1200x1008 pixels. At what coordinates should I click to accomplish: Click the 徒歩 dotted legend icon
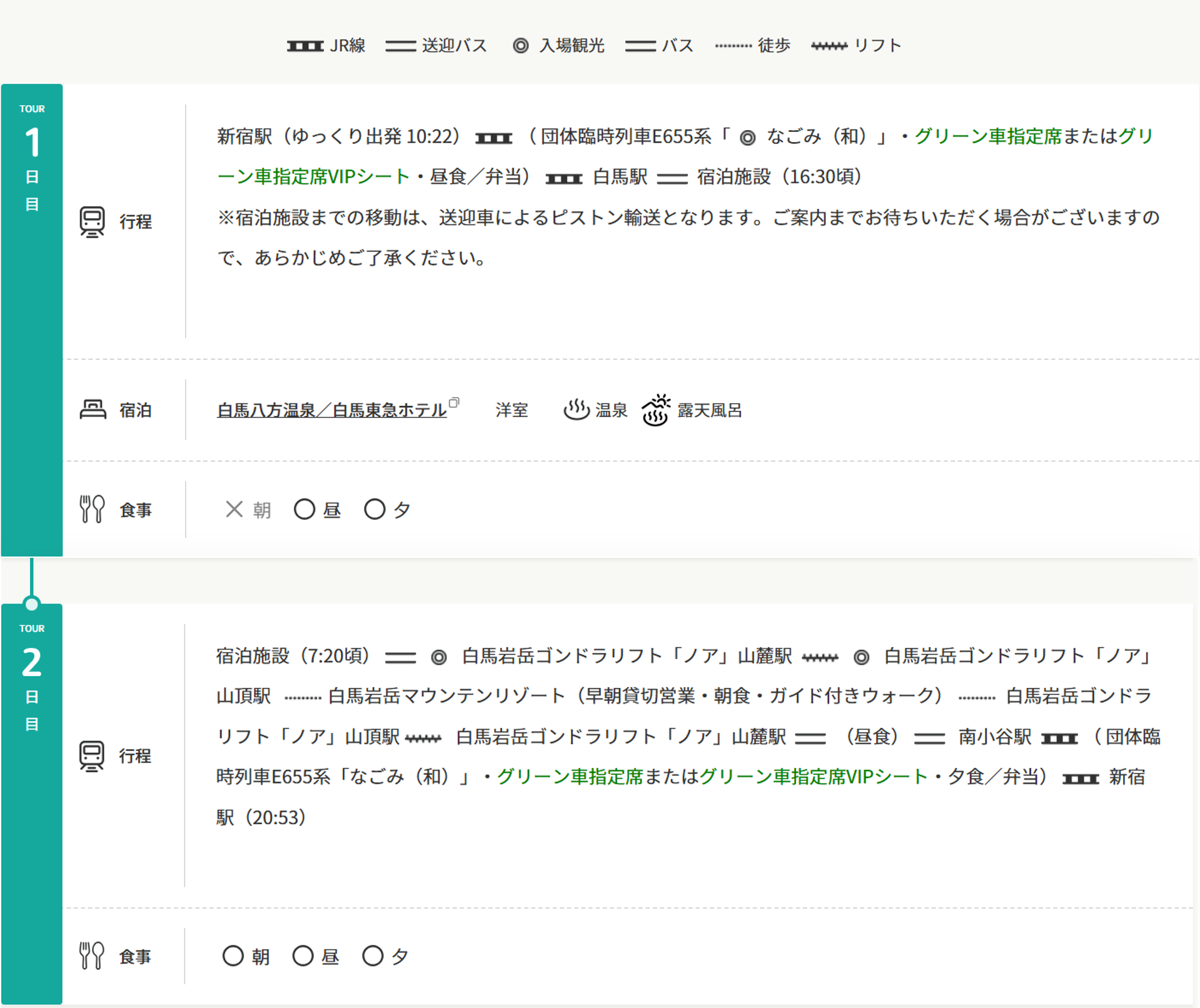coord(733,46)
